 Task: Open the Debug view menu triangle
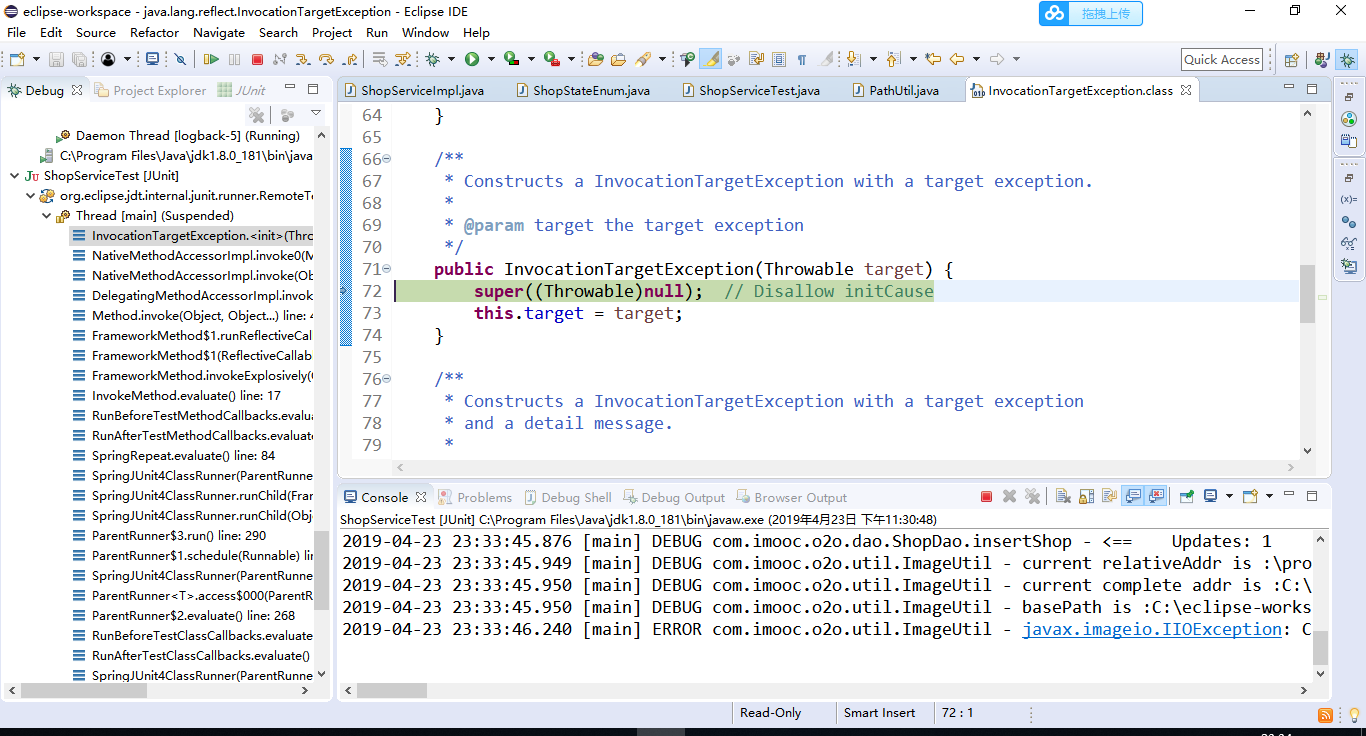[316, 113]
